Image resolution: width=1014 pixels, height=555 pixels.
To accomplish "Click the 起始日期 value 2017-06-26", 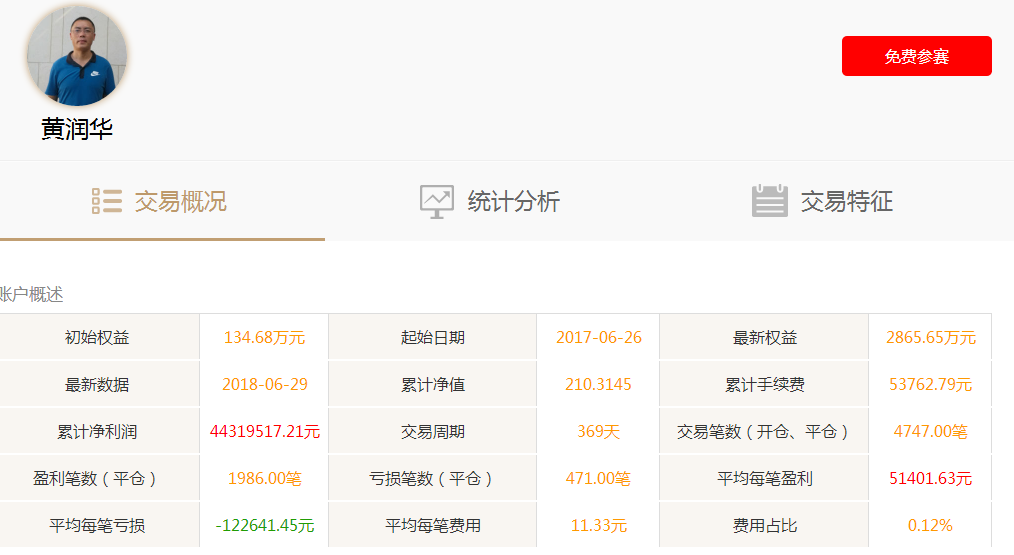I will click(599, 338).
